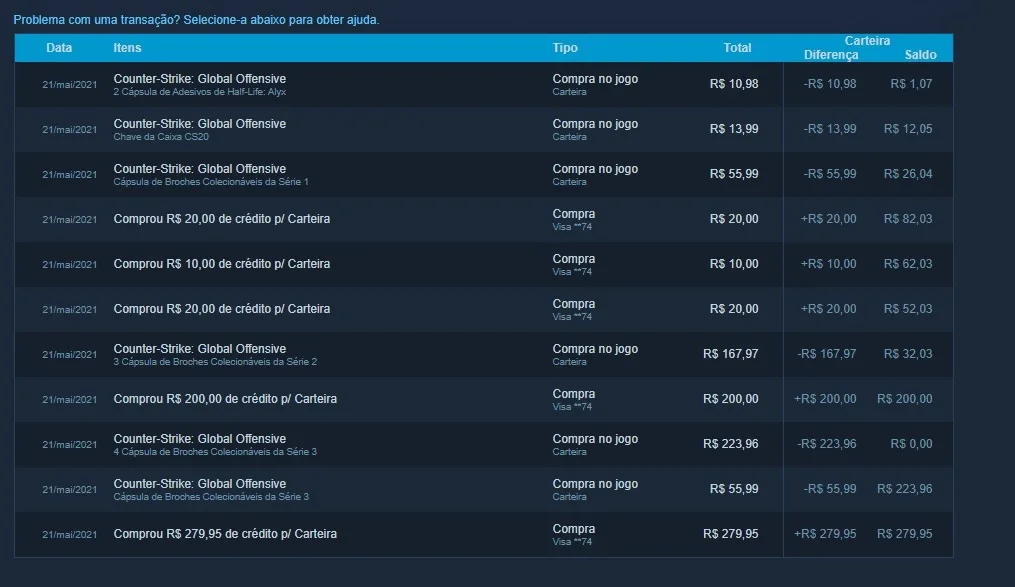Click the R$ 0,00 balance value

911,444
